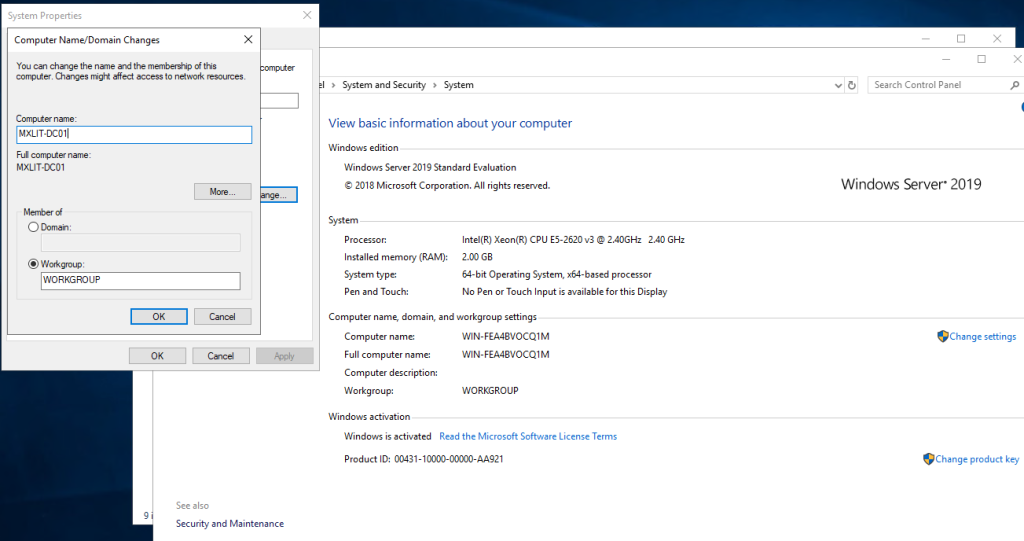Click the shield icon beside Change product key
The width and height of the screenshot is (1024, 541).
928,459
